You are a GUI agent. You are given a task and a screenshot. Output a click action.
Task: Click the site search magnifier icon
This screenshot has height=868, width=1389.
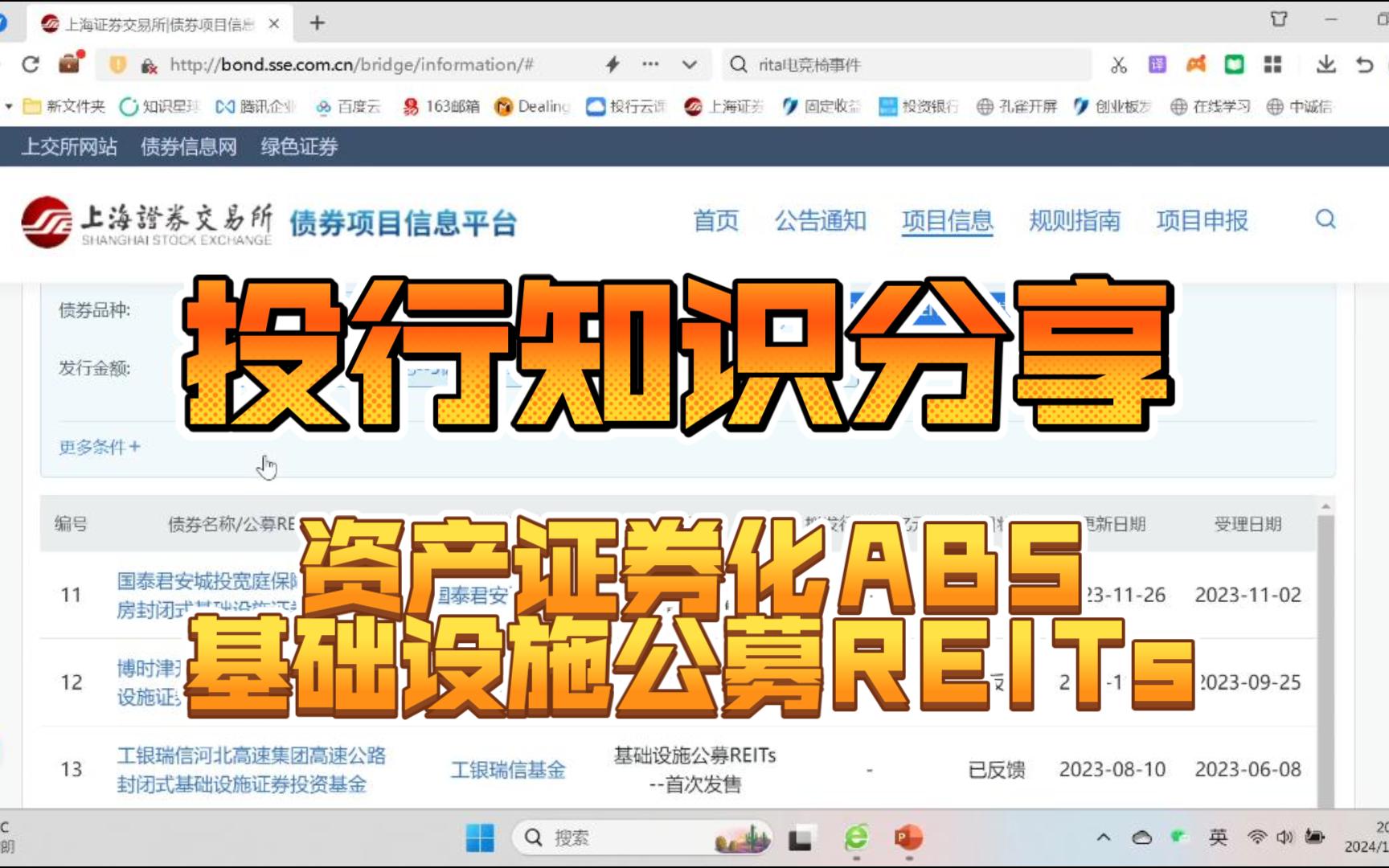(1325, 219)
